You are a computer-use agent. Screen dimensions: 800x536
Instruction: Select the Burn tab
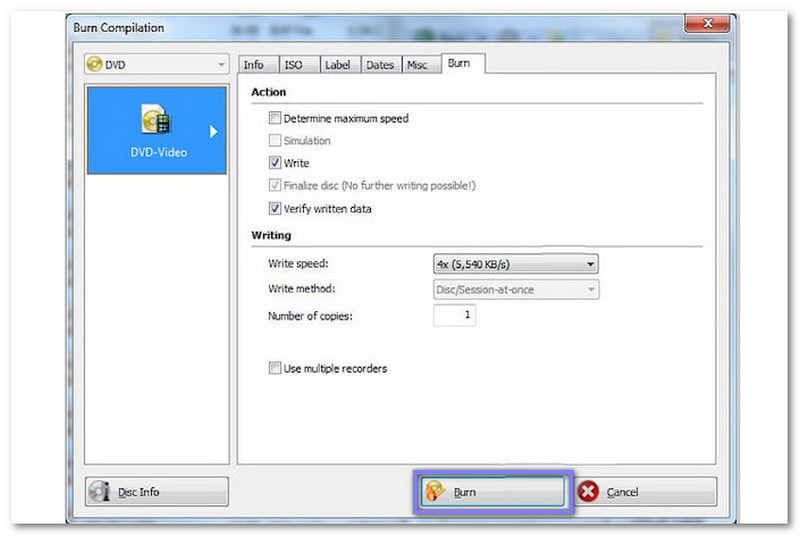tap(463, 63)
